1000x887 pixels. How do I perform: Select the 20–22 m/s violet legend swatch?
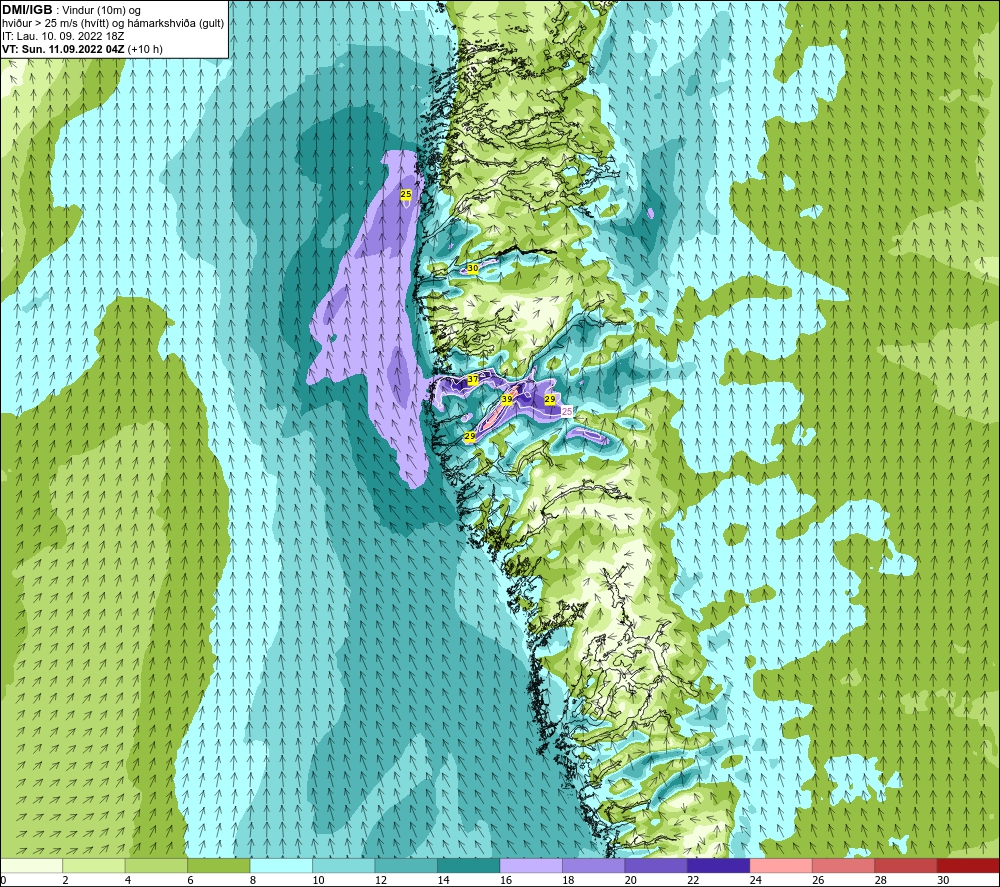click(x=656, y=866)
